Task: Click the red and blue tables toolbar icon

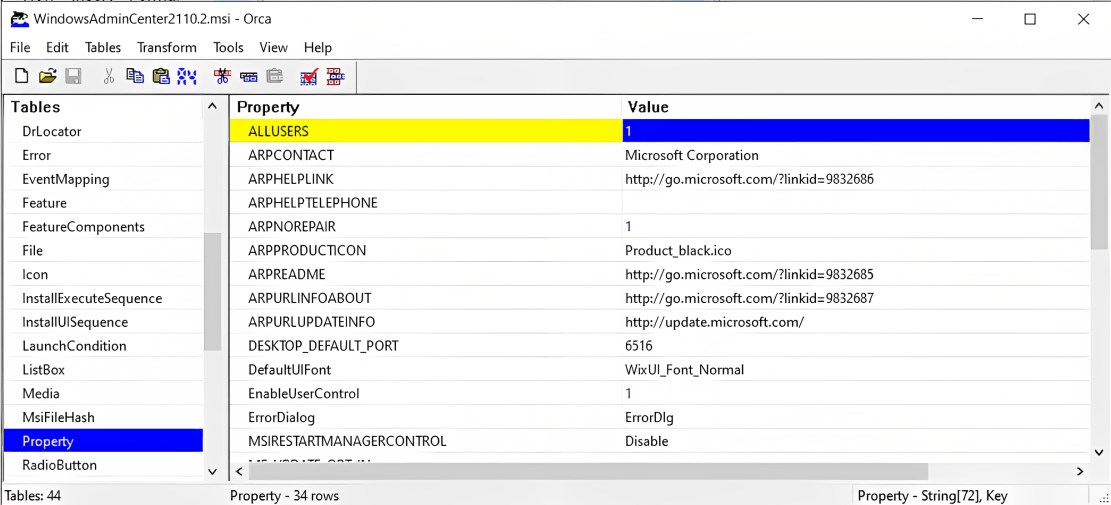Action: (335, 76)
